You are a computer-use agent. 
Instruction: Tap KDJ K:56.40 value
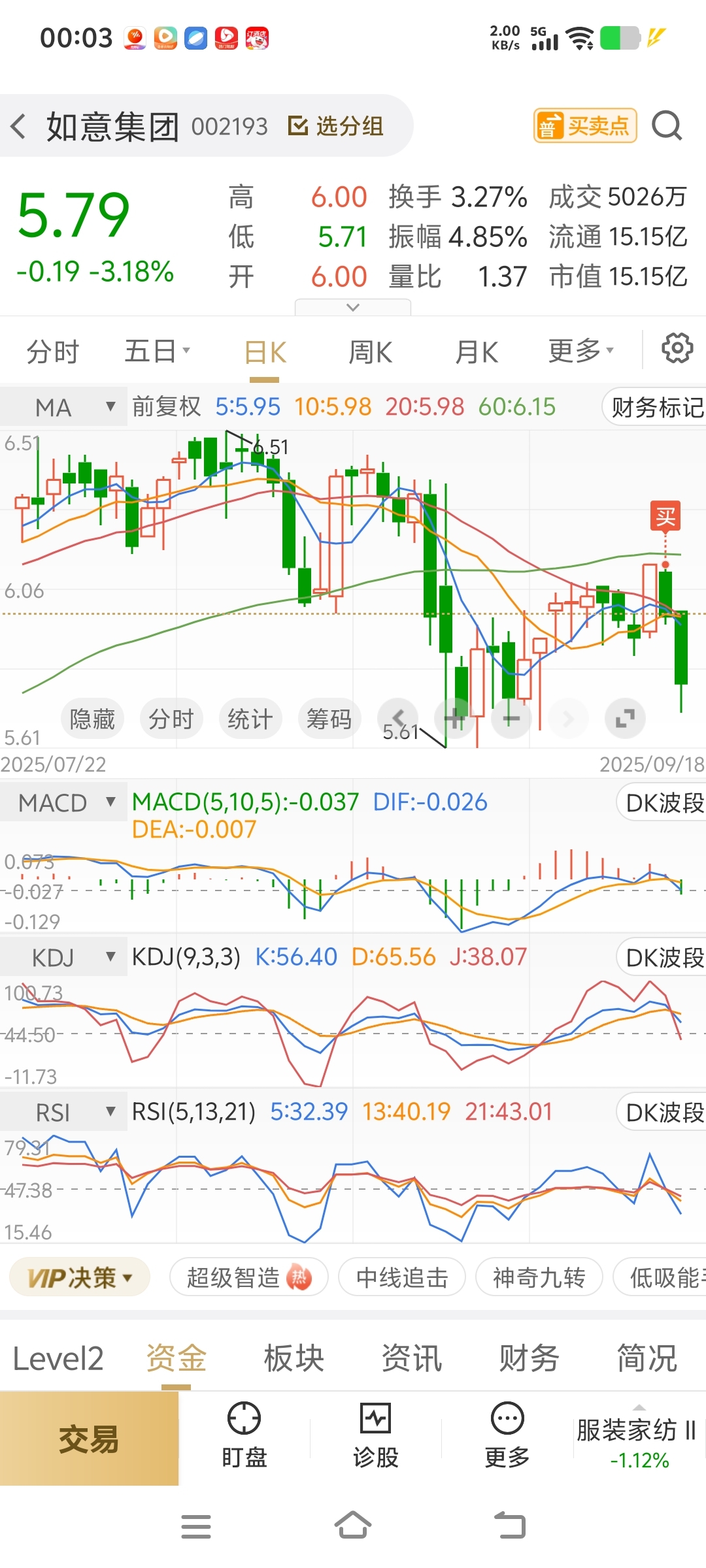click(296, 956)
